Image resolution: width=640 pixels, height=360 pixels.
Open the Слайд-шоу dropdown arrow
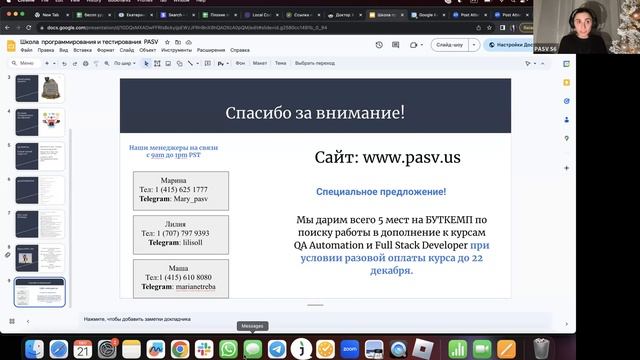pyautogui.click(x=474, y=45)
